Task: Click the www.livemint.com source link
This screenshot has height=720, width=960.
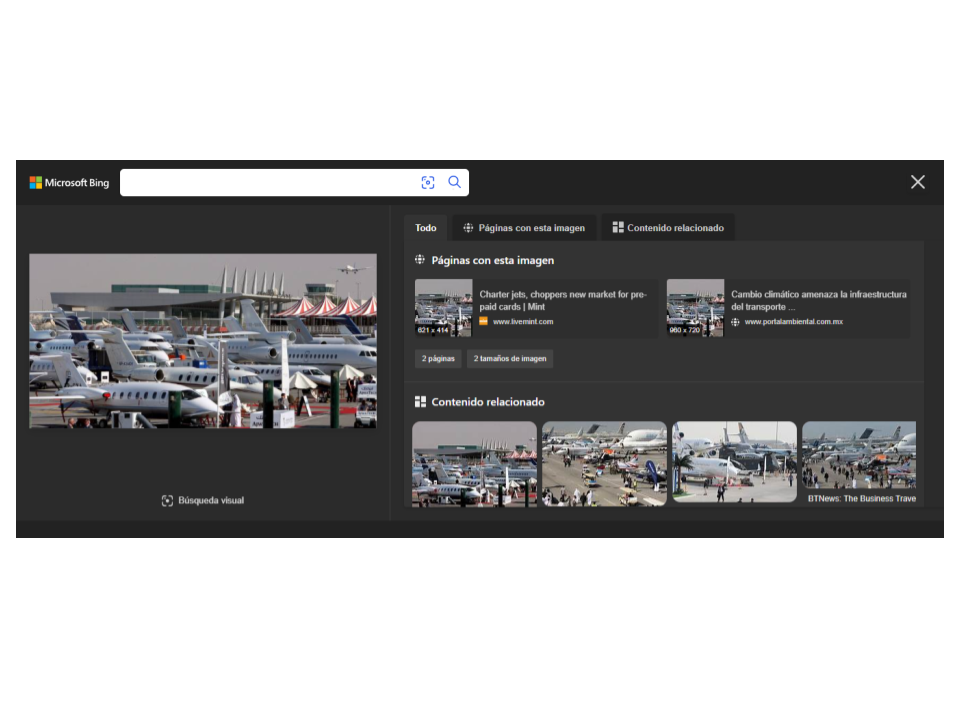Action: [x=522, y=322]
